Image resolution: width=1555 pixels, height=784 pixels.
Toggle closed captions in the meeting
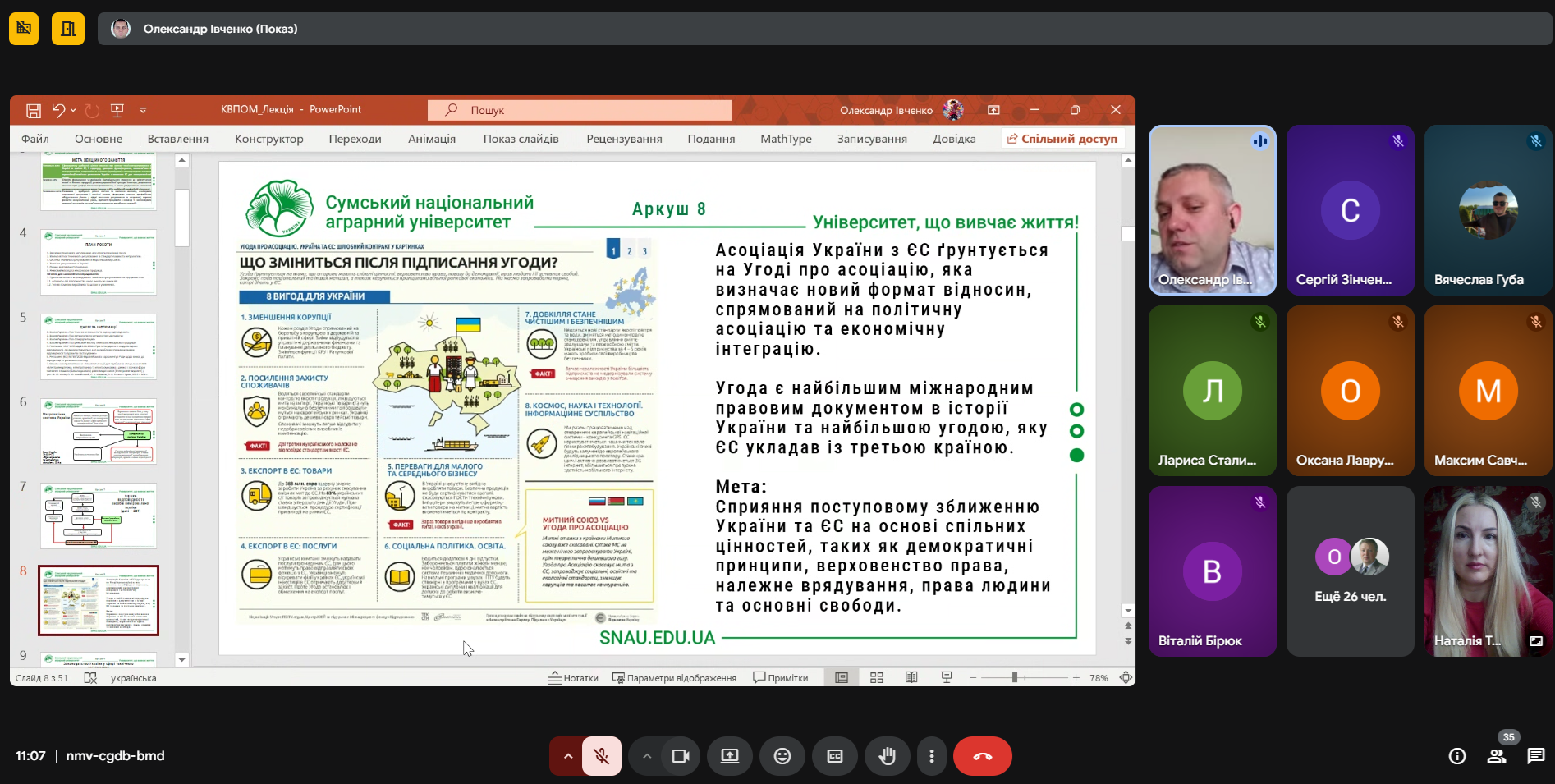[x=835, y=756]
